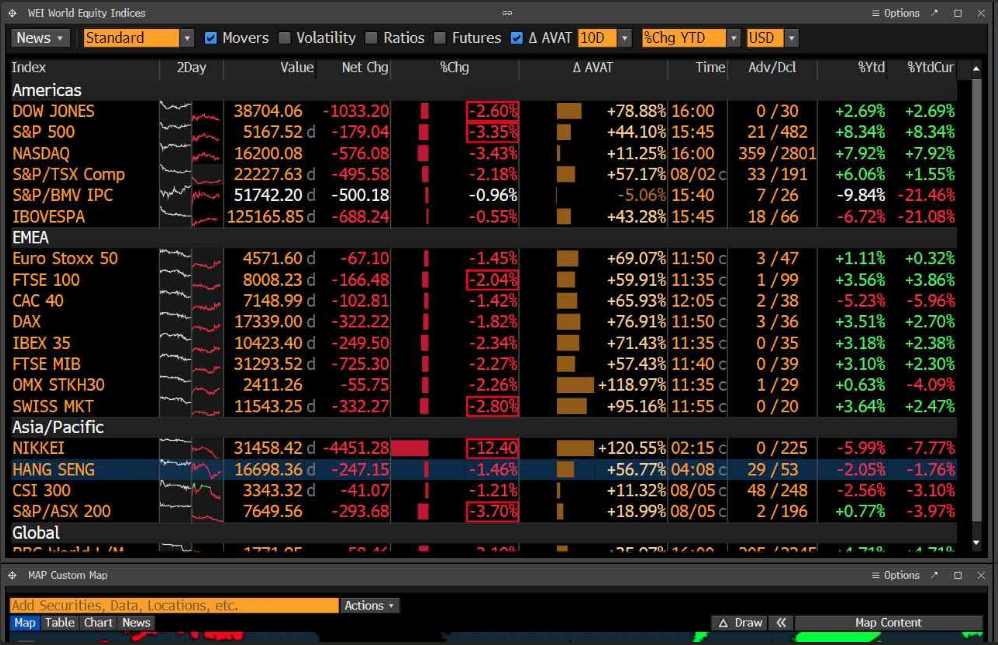
Task: Collapse Map Content with double chevron icon
Action: pyautogui.click(x=781, y=623)
